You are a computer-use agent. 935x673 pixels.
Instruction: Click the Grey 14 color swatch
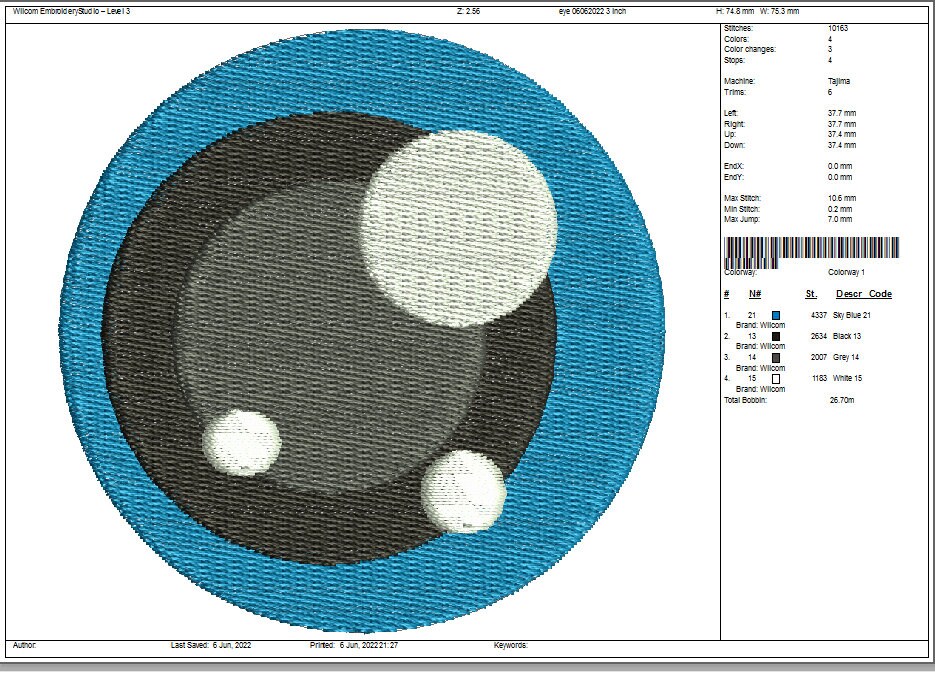(x=776, y=358)
